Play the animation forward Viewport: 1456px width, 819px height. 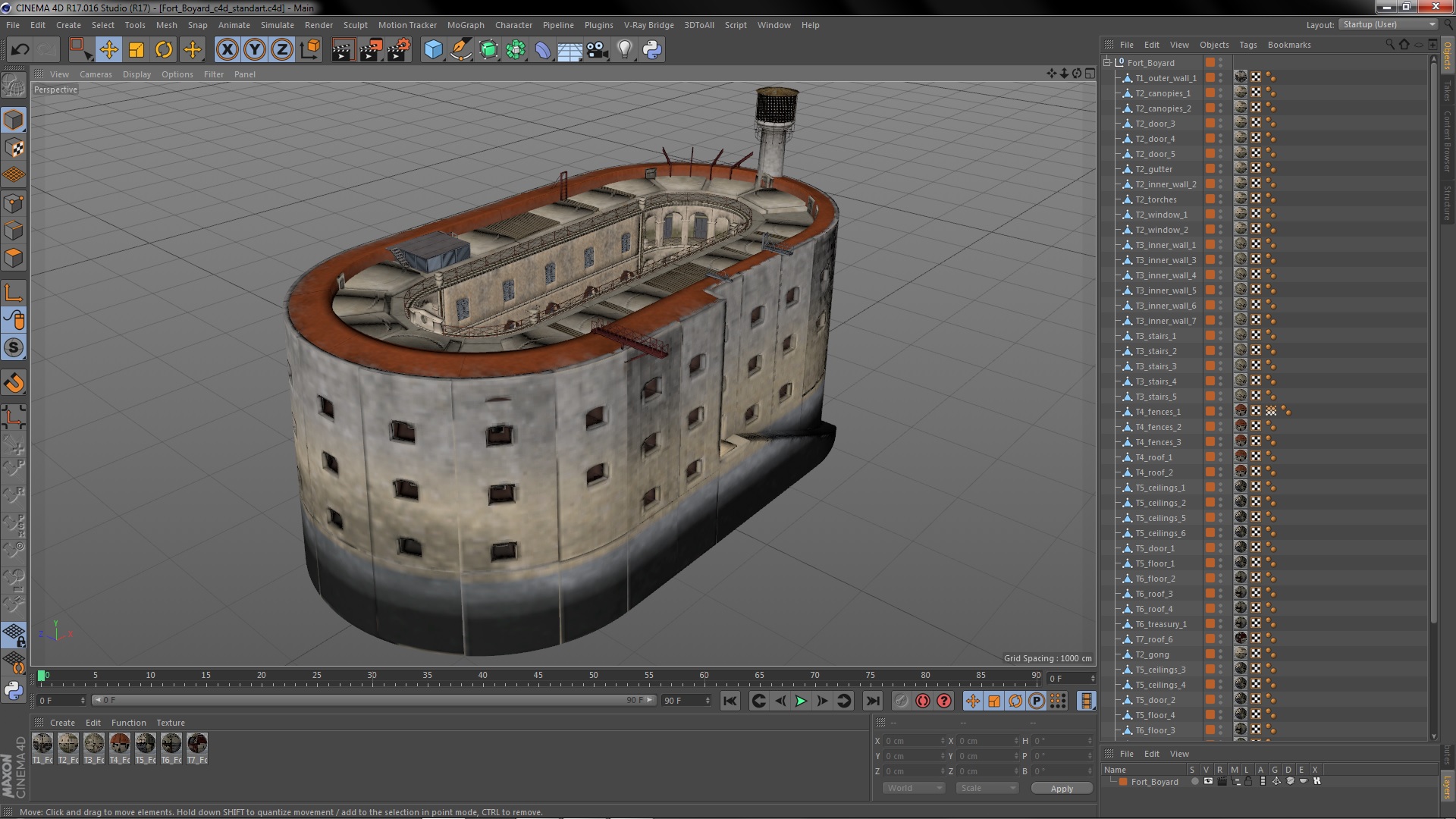801,701
